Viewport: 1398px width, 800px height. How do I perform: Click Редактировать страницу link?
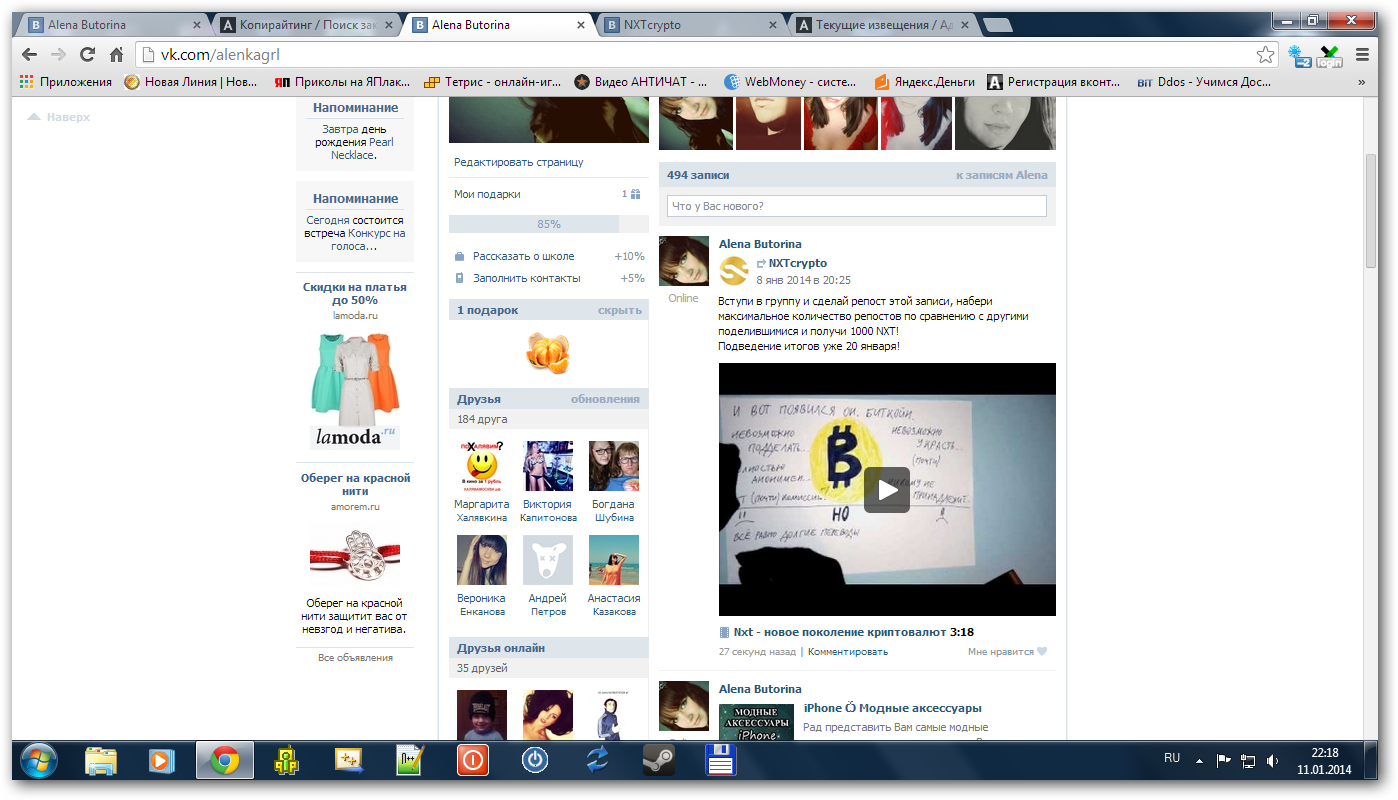click(518, 162)
